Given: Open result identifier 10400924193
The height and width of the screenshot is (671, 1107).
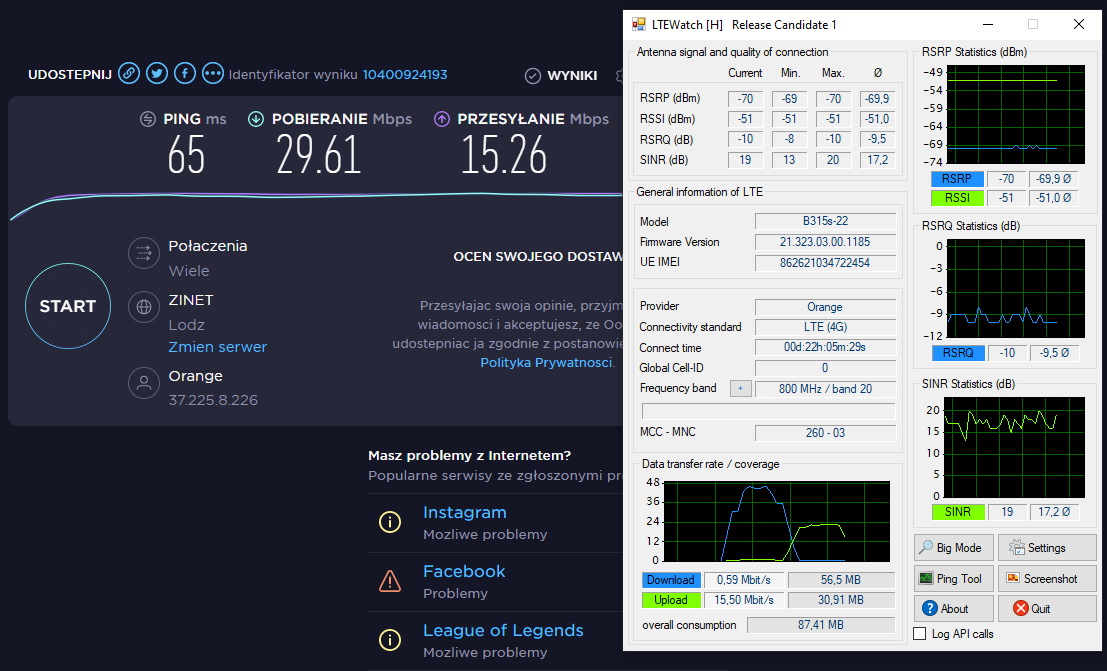Looking at the screenshot, I should coord(405,74).
